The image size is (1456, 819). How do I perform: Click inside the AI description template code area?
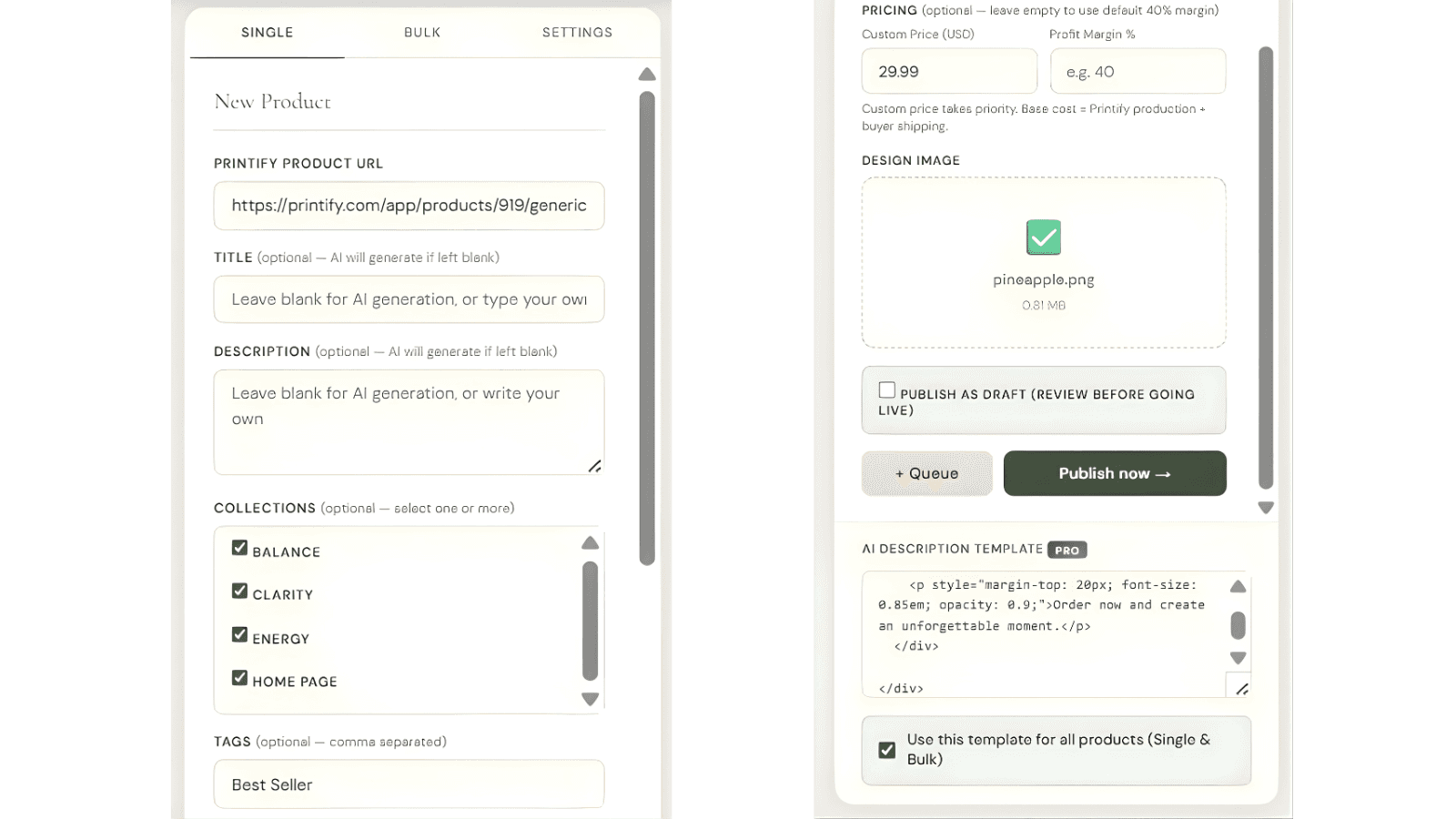coord(1043,634)
